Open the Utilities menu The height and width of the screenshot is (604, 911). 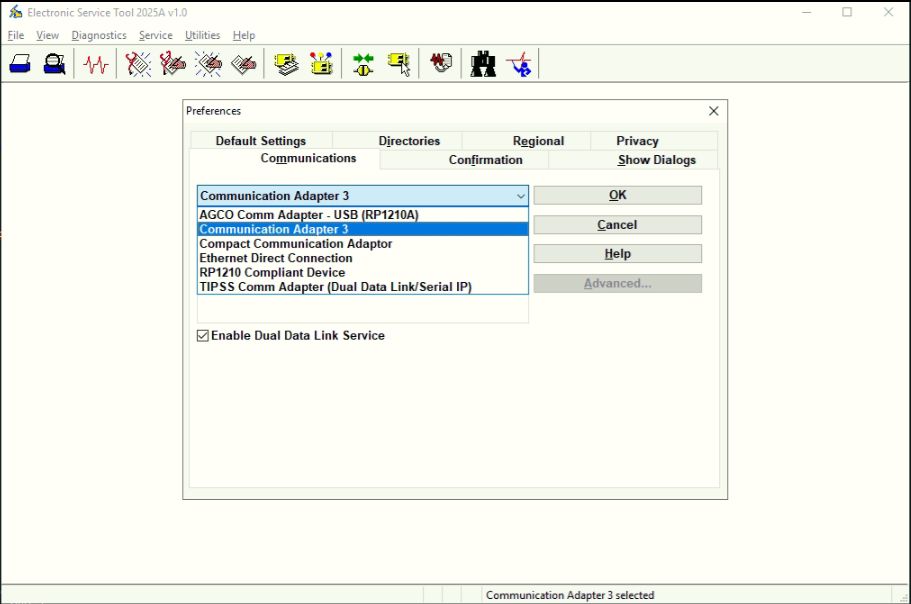[202, 35]
